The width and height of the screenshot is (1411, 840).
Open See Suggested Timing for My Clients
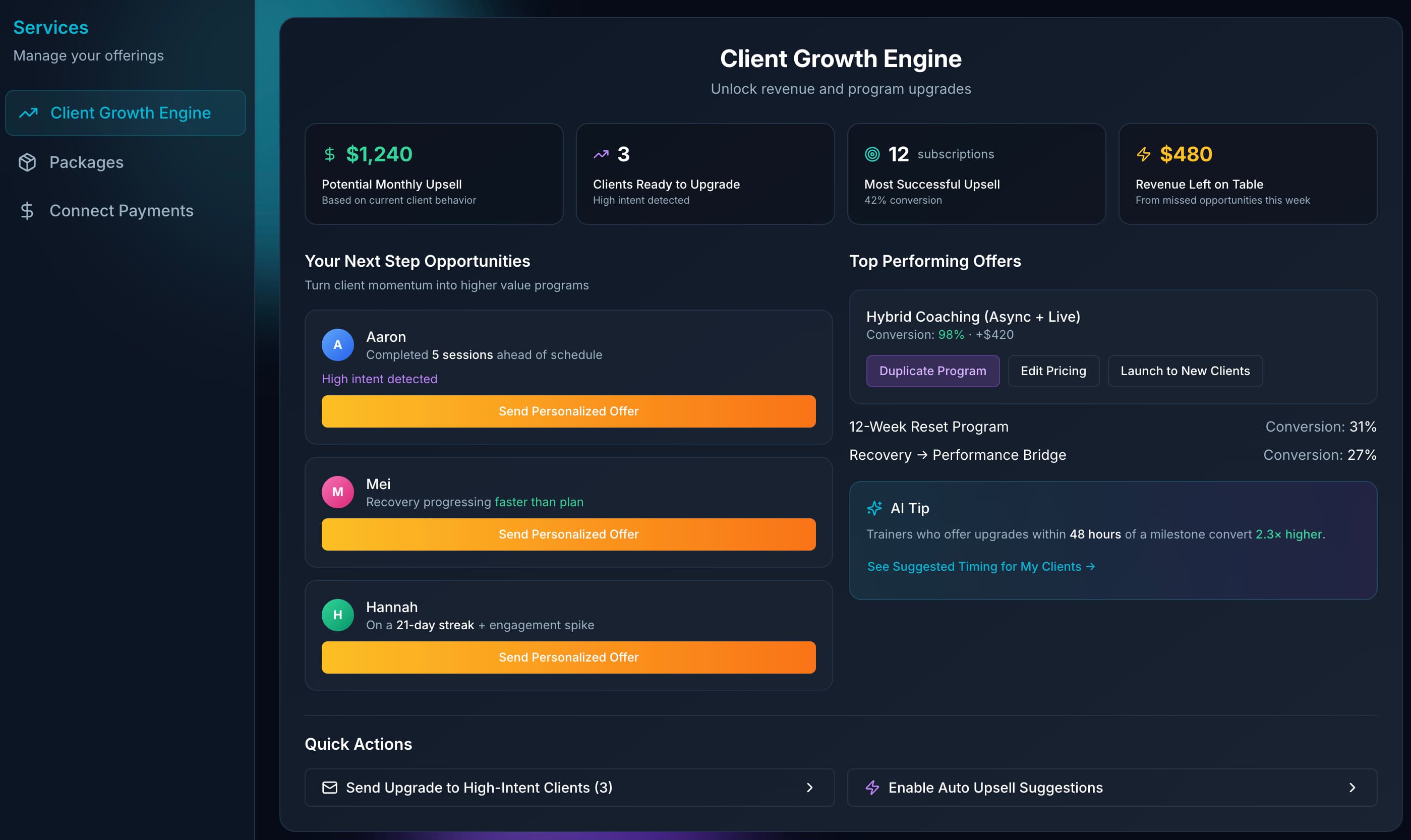[x=980, y=566]
